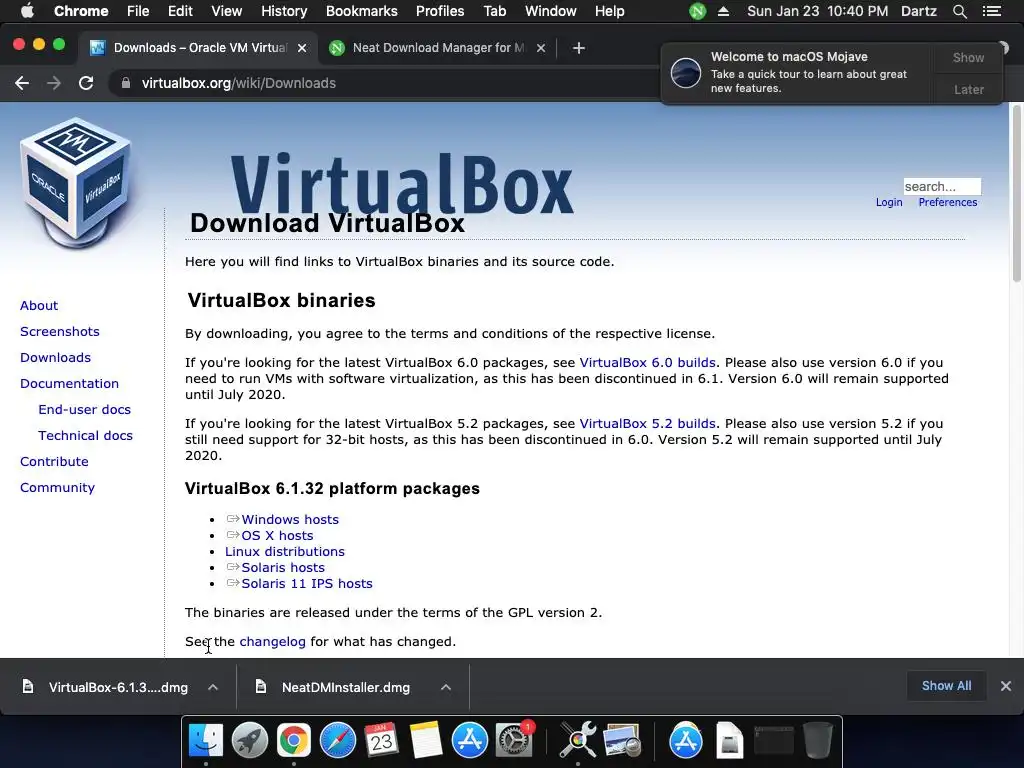Open the File menu

point(138,11)
